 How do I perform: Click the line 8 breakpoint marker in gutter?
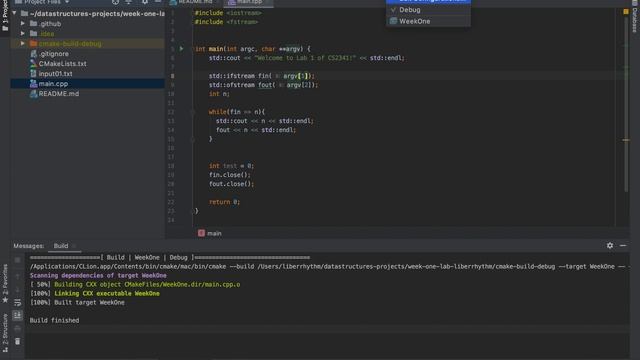(173, 76)
